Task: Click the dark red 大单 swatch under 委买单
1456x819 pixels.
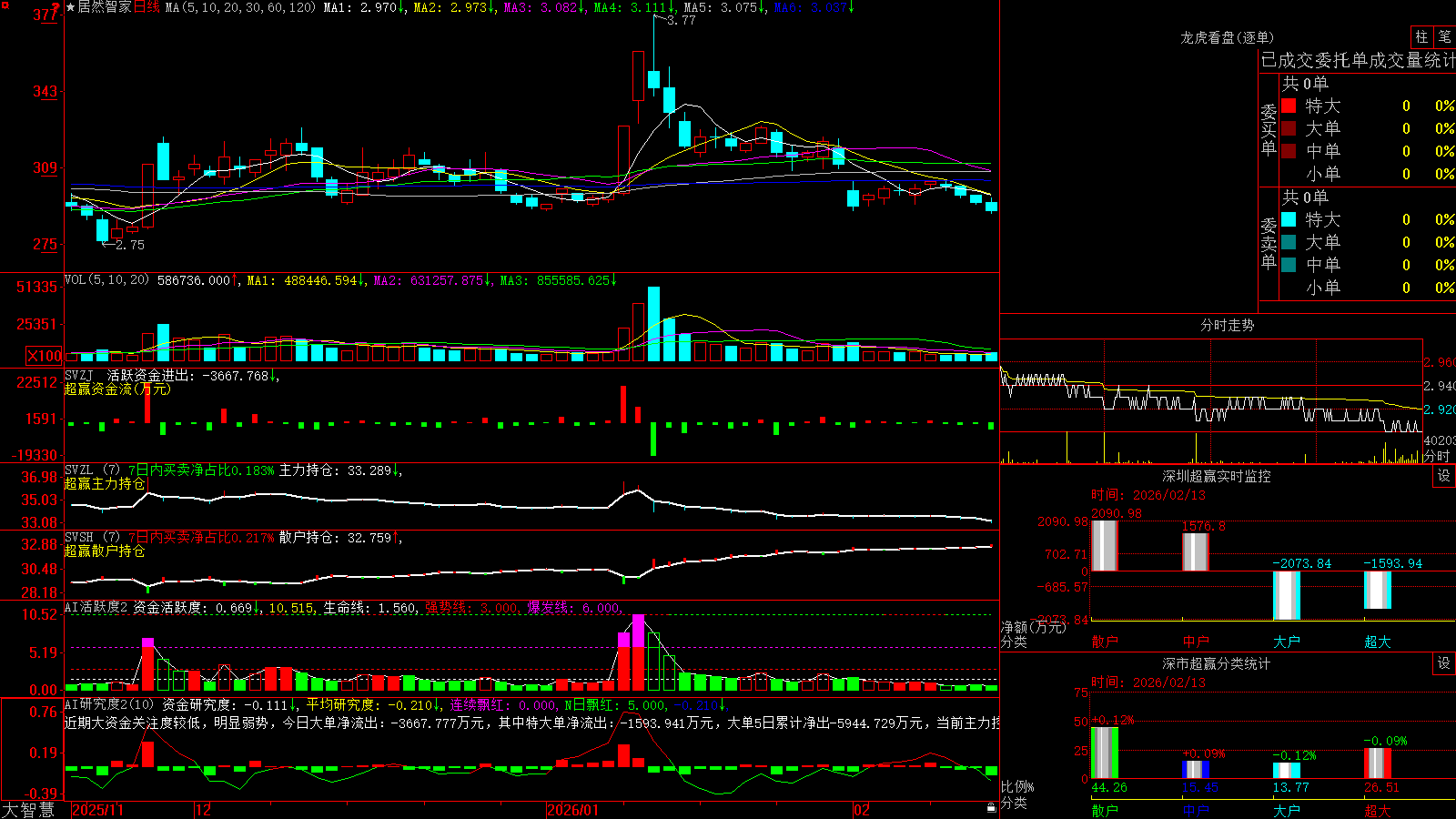Action: coord(1289,128)
